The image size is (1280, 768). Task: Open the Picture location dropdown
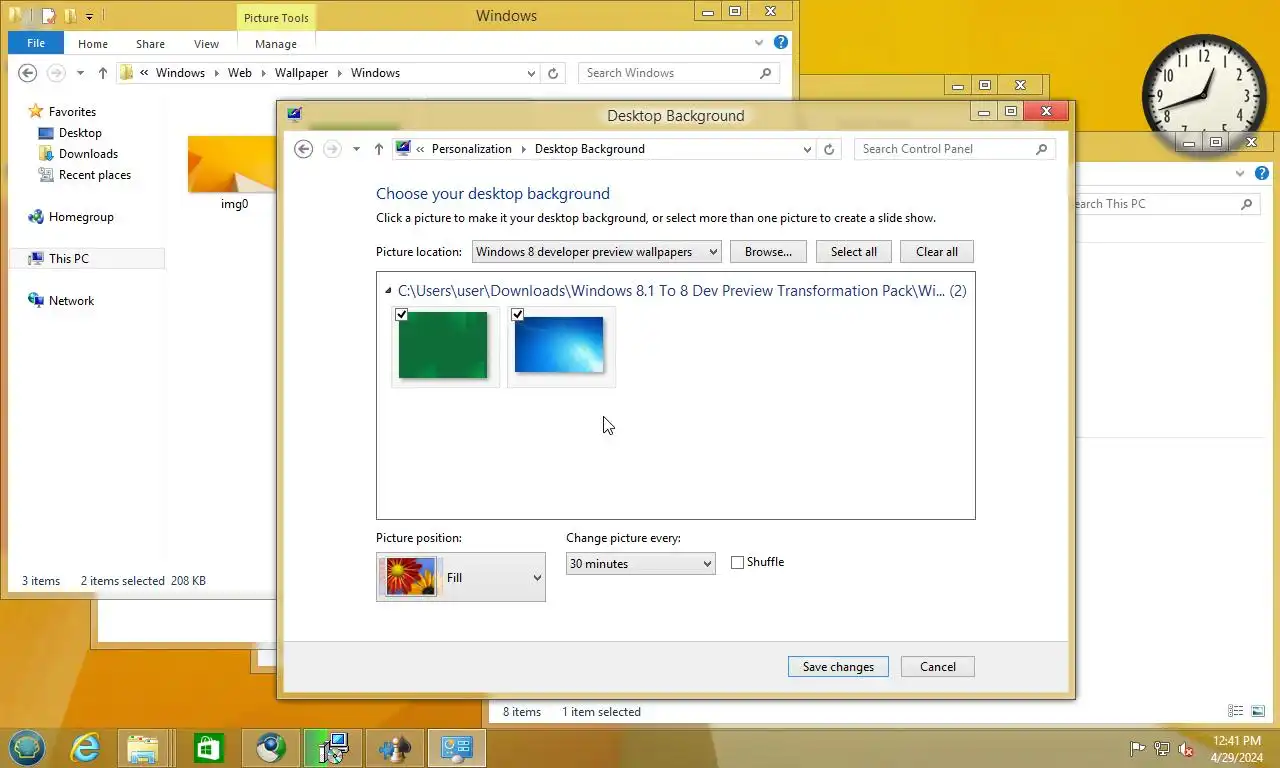click(x=596, y=252)
